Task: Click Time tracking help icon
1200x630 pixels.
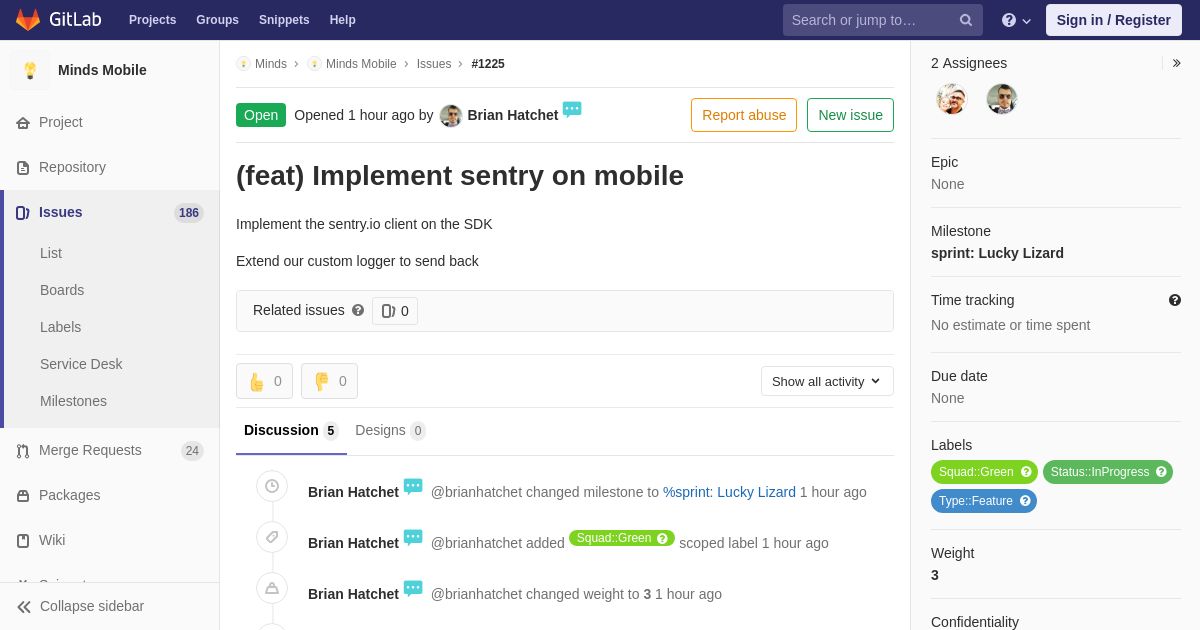Action: (x=1175, y=300)
